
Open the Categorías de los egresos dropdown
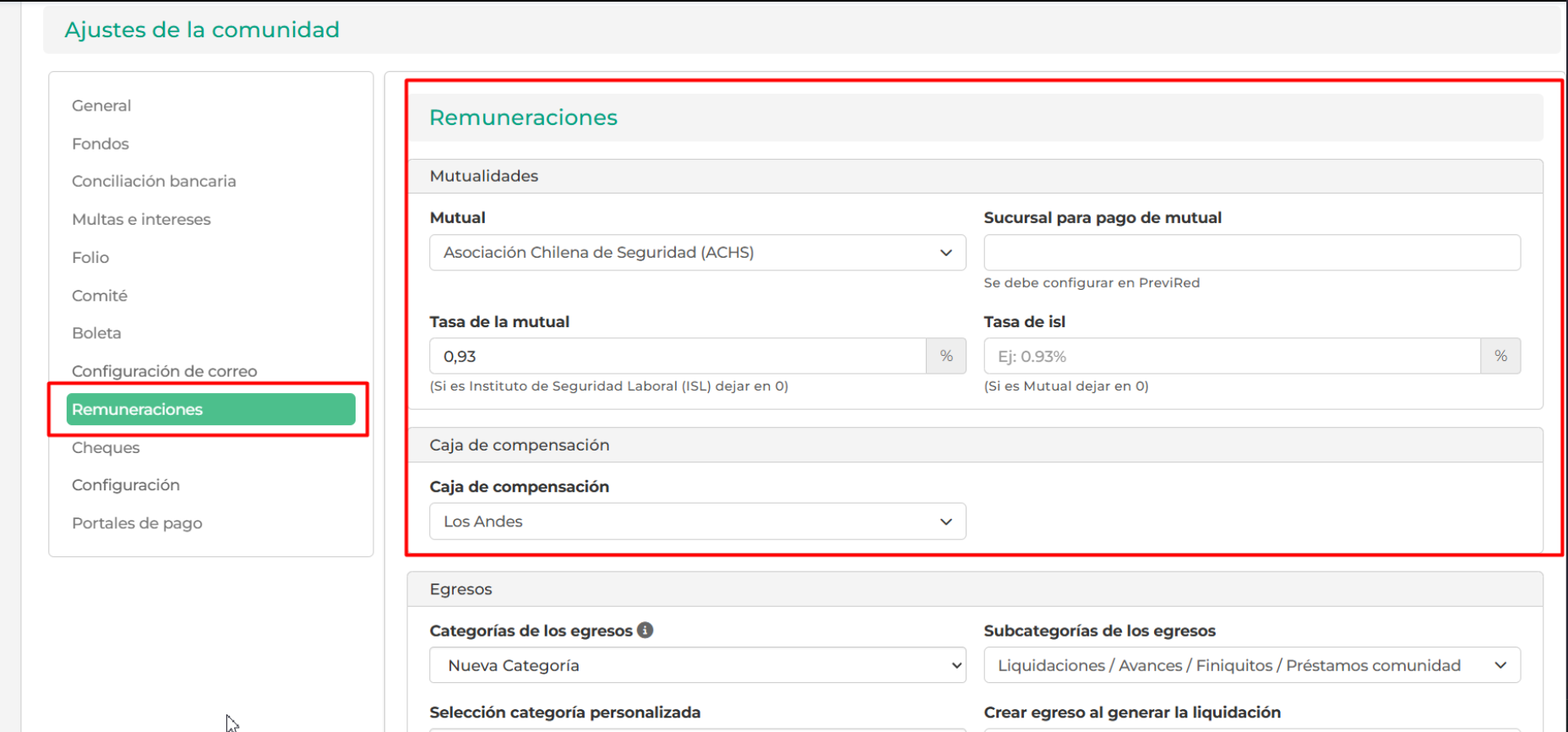[x=697, y=665]
